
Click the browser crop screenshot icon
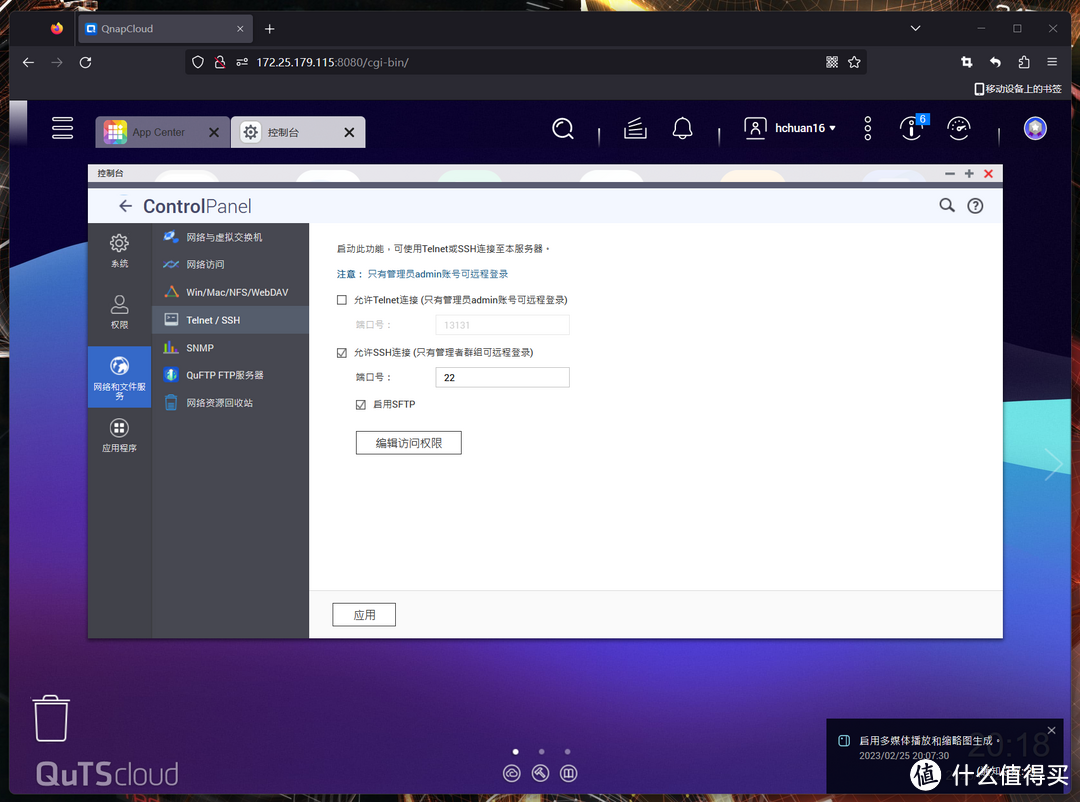click(966, 62)
